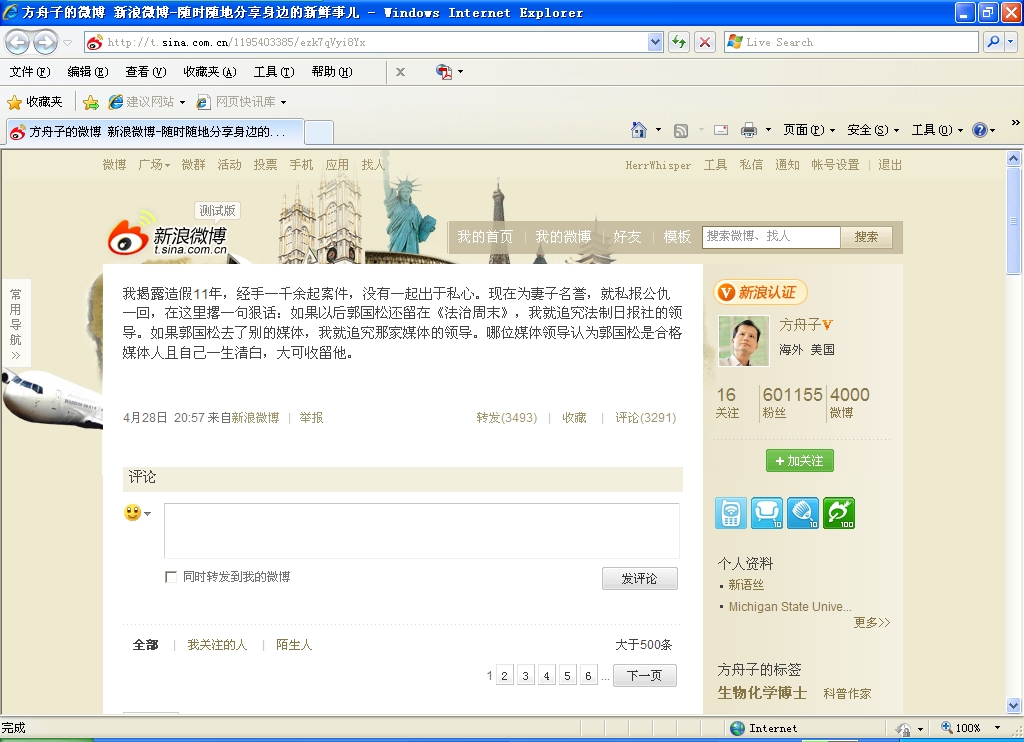The width and height of the screenshot is (1024, 742).
Task: Click the RSS feeds icon
Action: tap(680, 131)
